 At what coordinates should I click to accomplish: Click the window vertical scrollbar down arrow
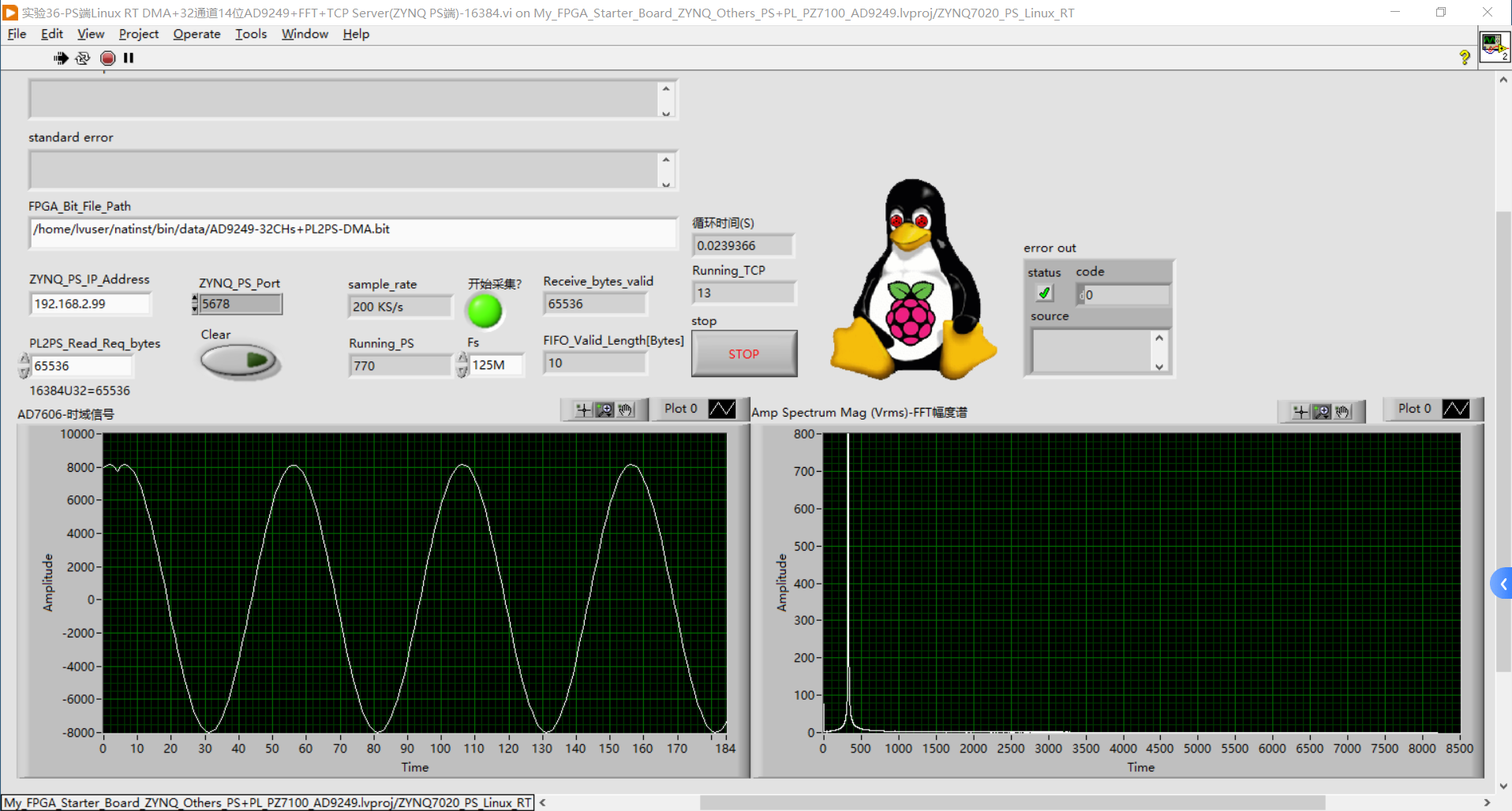tap(1503, 786)
